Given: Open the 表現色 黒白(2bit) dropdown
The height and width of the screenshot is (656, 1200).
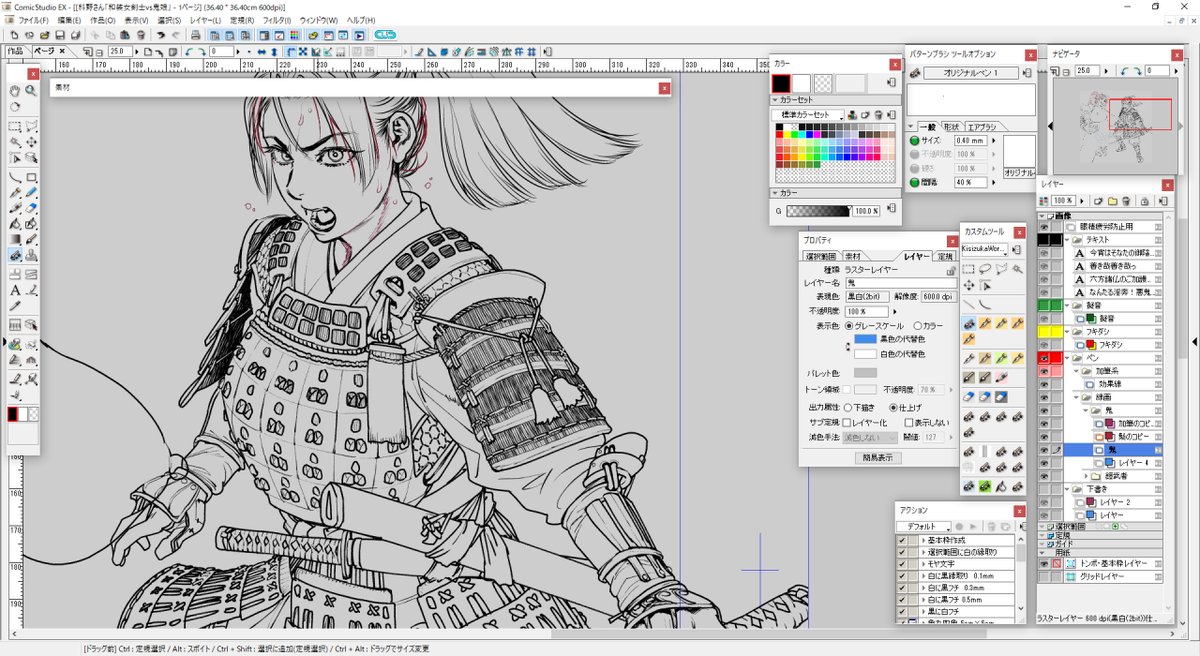Looking at the screenshot, I should click(867, 297).
